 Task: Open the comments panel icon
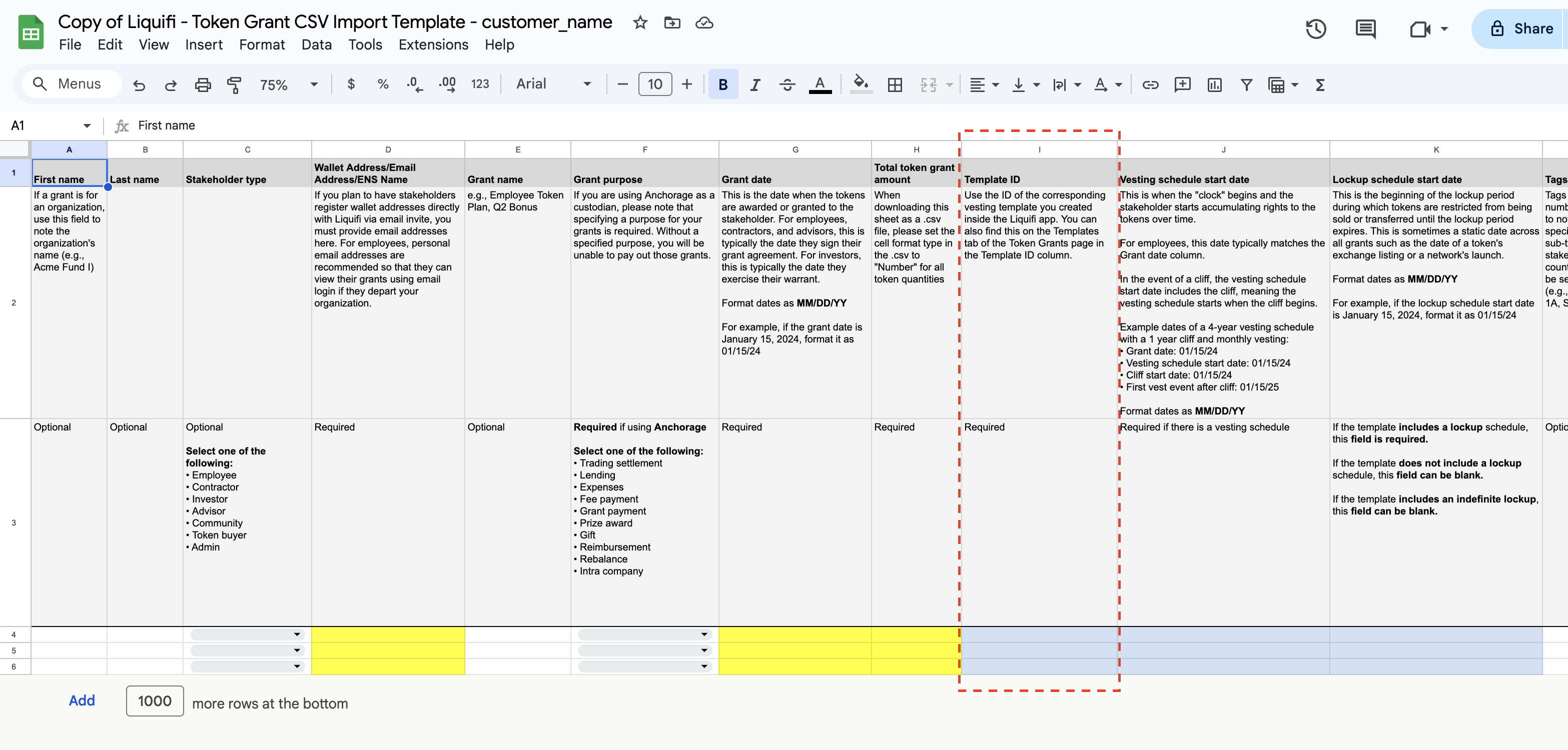coord(1366,28)
